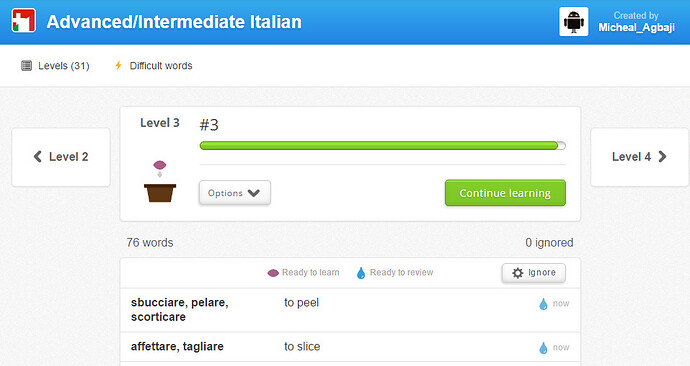This screenshot has height=366, width=690.
Task: Click the gear icon on Ignore button
Action: coord(518,273)
